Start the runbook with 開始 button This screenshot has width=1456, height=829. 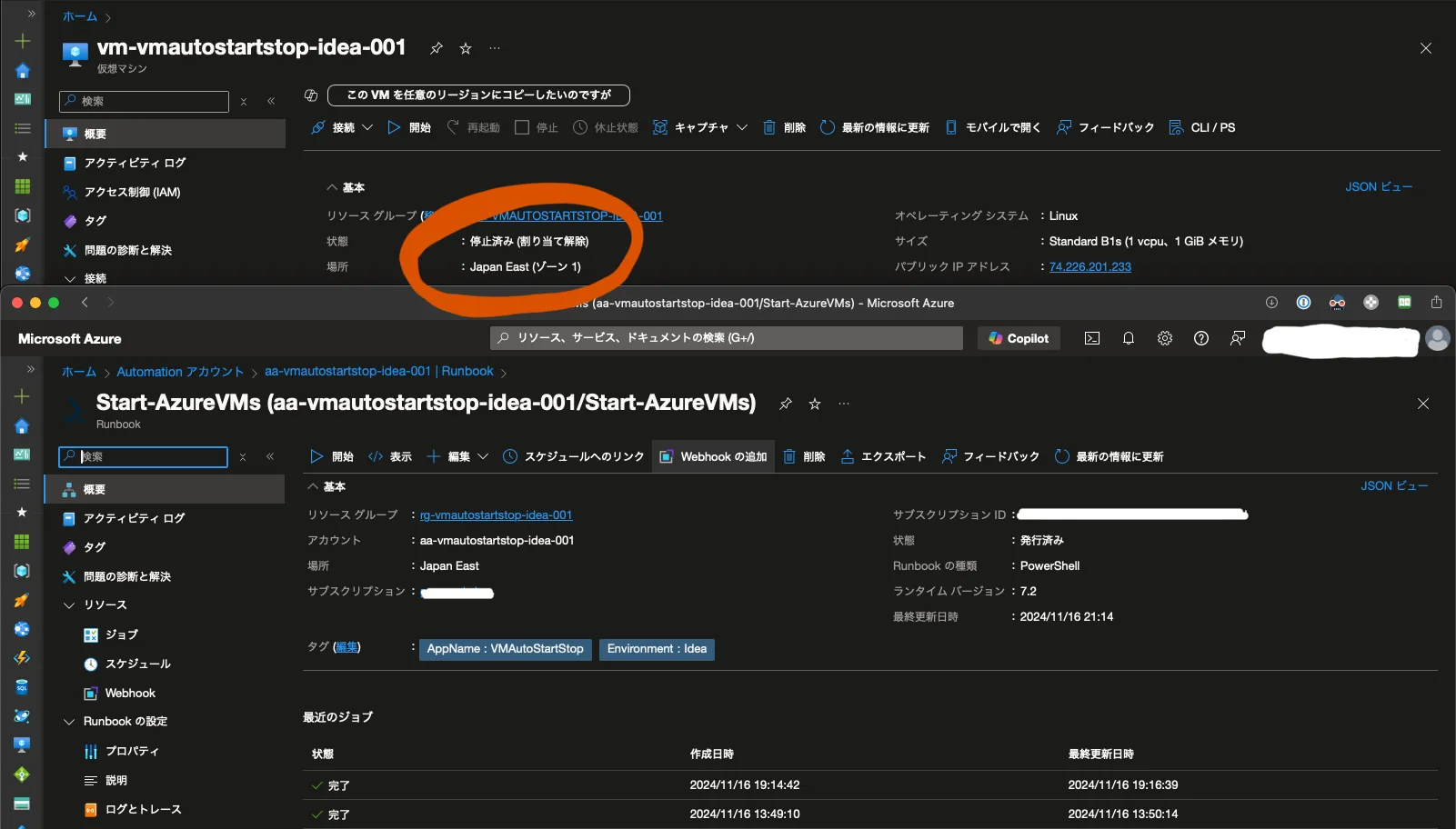point(332,456)
